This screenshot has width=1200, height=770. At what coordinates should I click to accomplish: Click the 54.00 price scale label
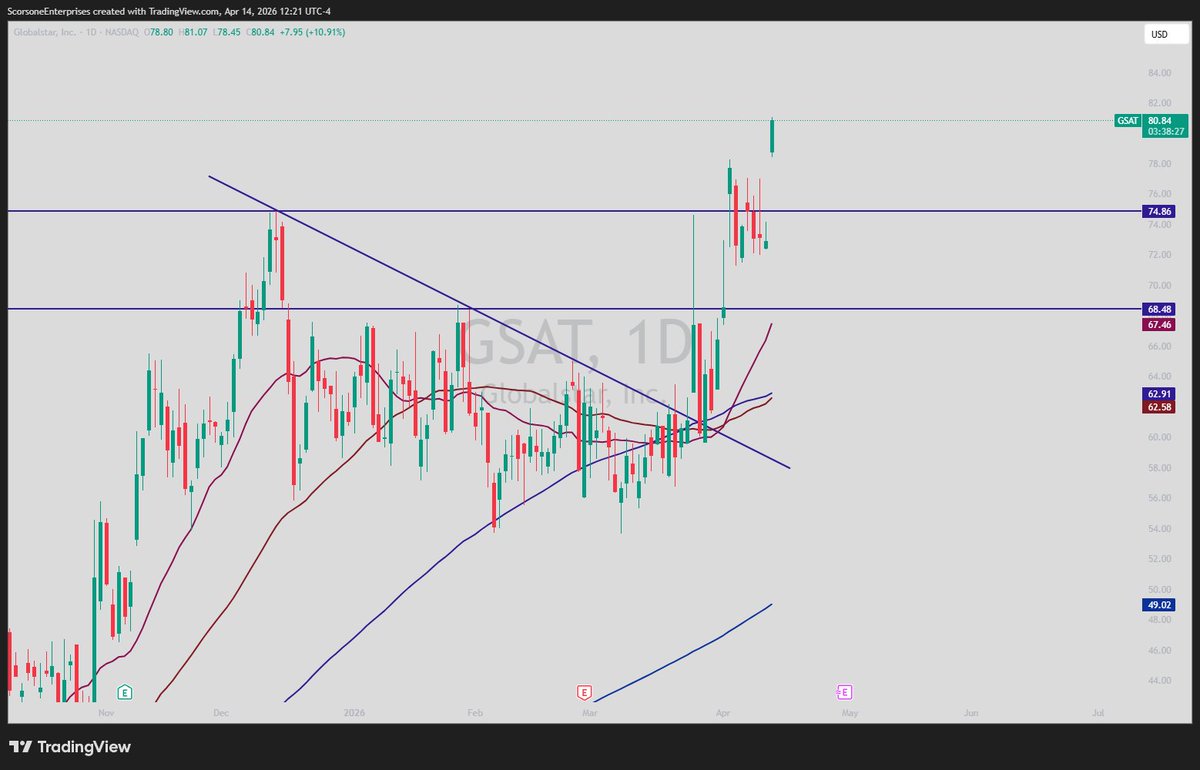[1160, 529]
